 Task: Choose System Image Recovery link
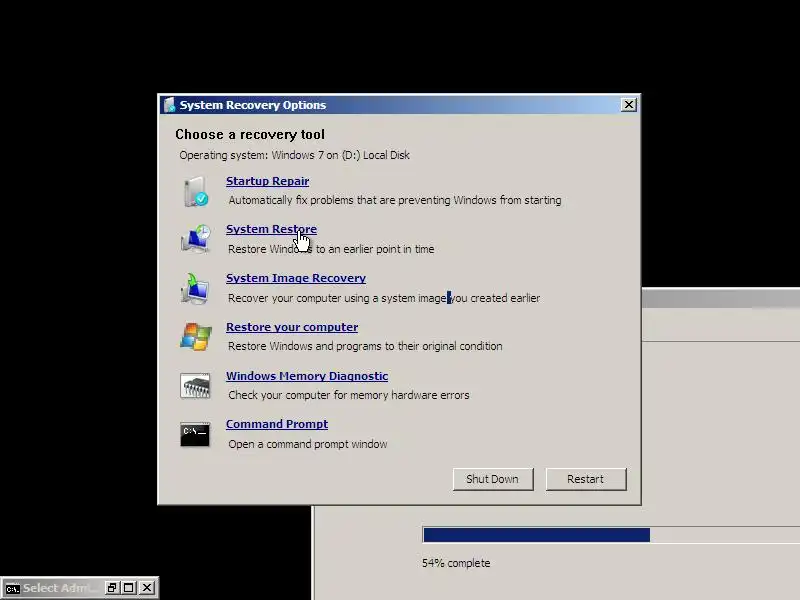click(296, 278)
